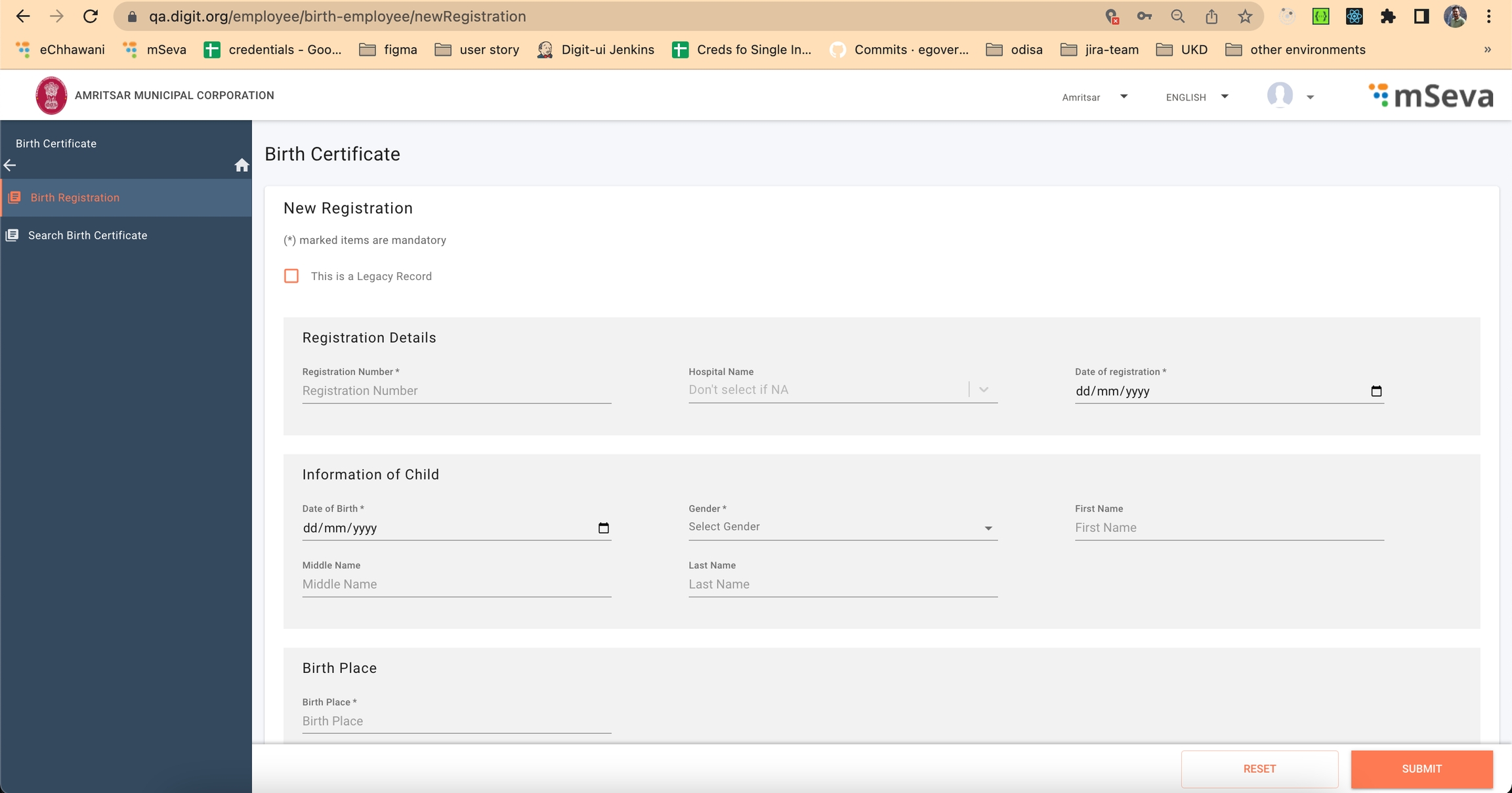Image resolution: width=1512 pixels, height=793 pixels.
Task: Select Birth Registration in sidebar
Action: tap(75, 197)
